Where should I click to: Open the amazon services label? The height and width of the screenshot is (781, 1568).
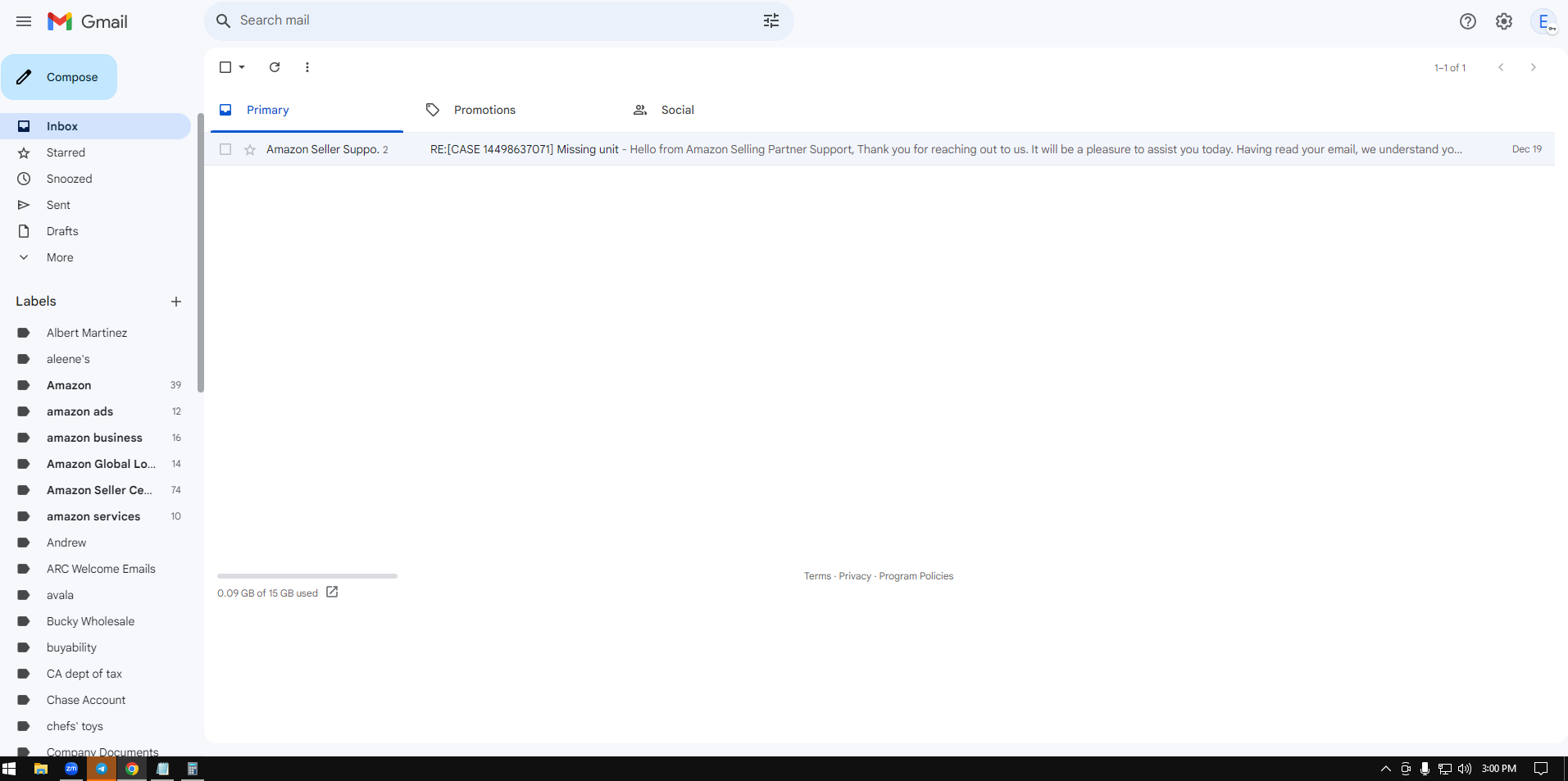[x=95, y=516]
